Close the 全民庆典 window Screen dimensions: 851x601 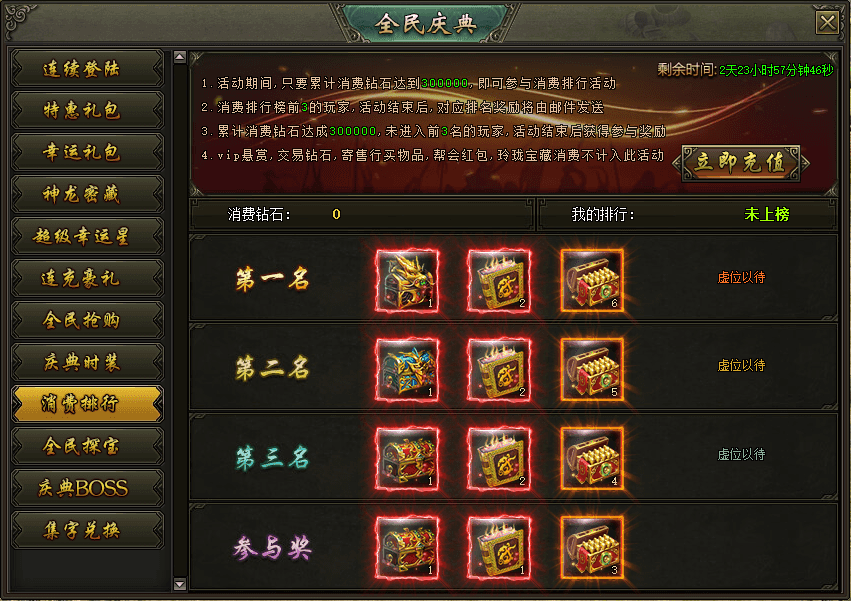pos(827,23)
